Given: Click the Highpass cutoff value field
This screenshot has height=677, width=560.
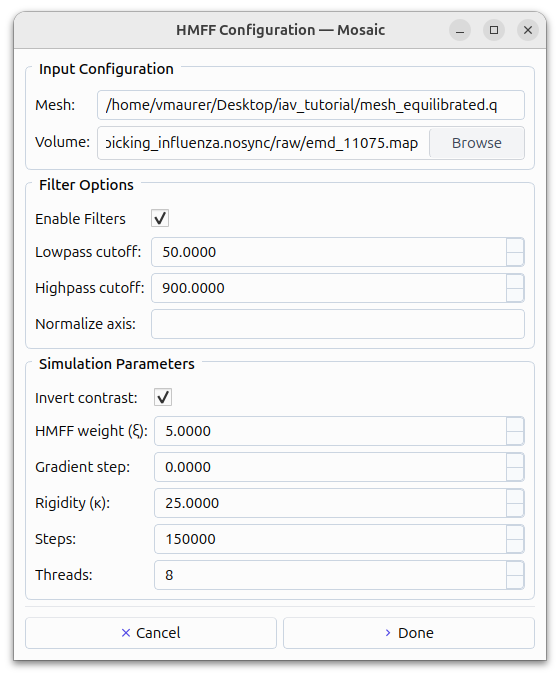Looking at the screenshot, I should click(329, 288).
